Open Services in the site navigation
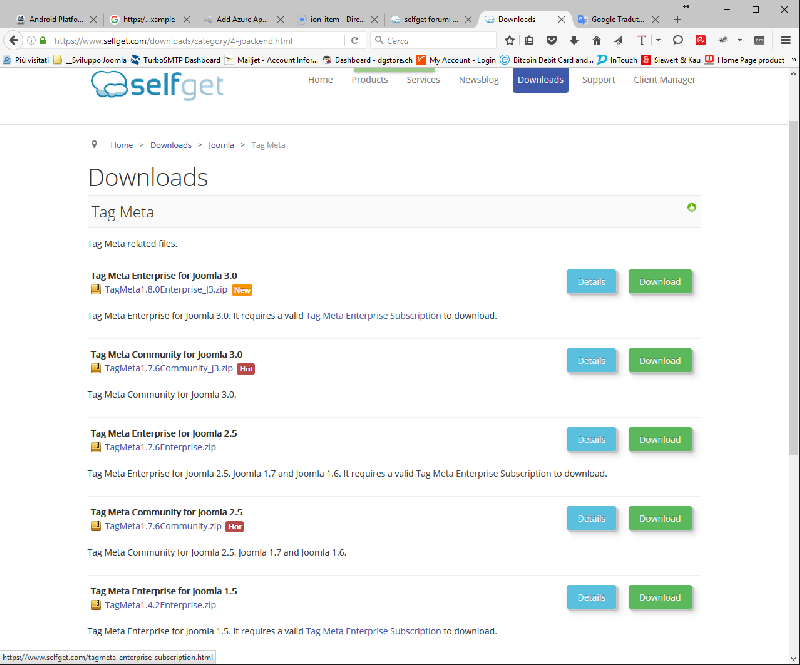Image resolution: width=800 pixels, height=665 pixels. [x=423, y=80]
